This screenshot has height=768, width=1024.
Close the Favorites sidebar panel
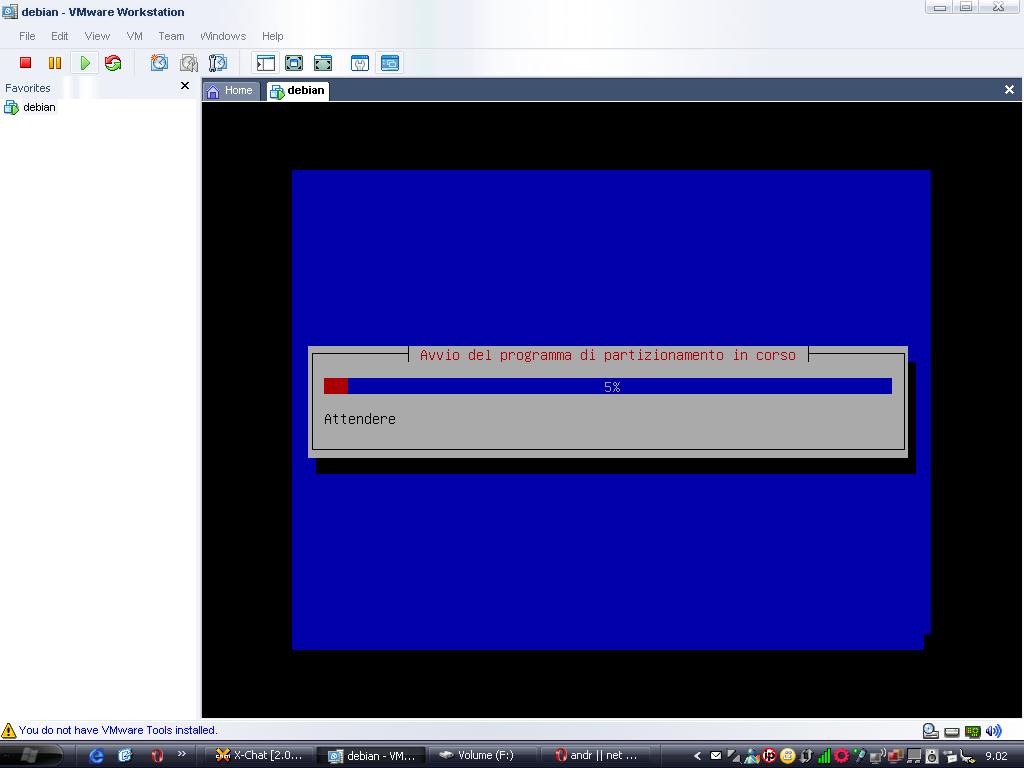tap(185, 86)
